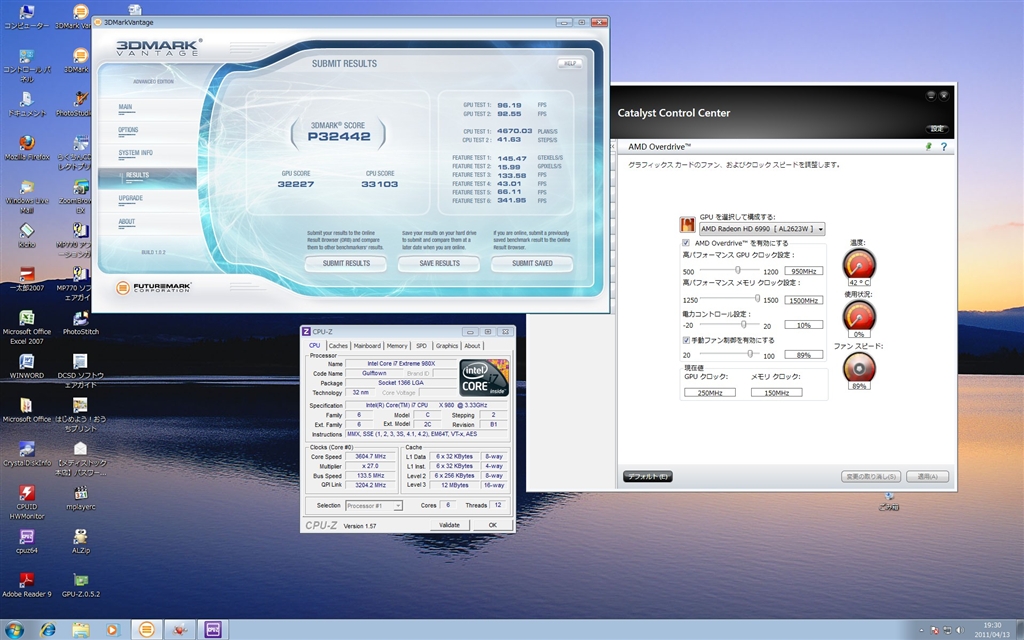Click the 950MHz GPU clock value field

[803, 271]
